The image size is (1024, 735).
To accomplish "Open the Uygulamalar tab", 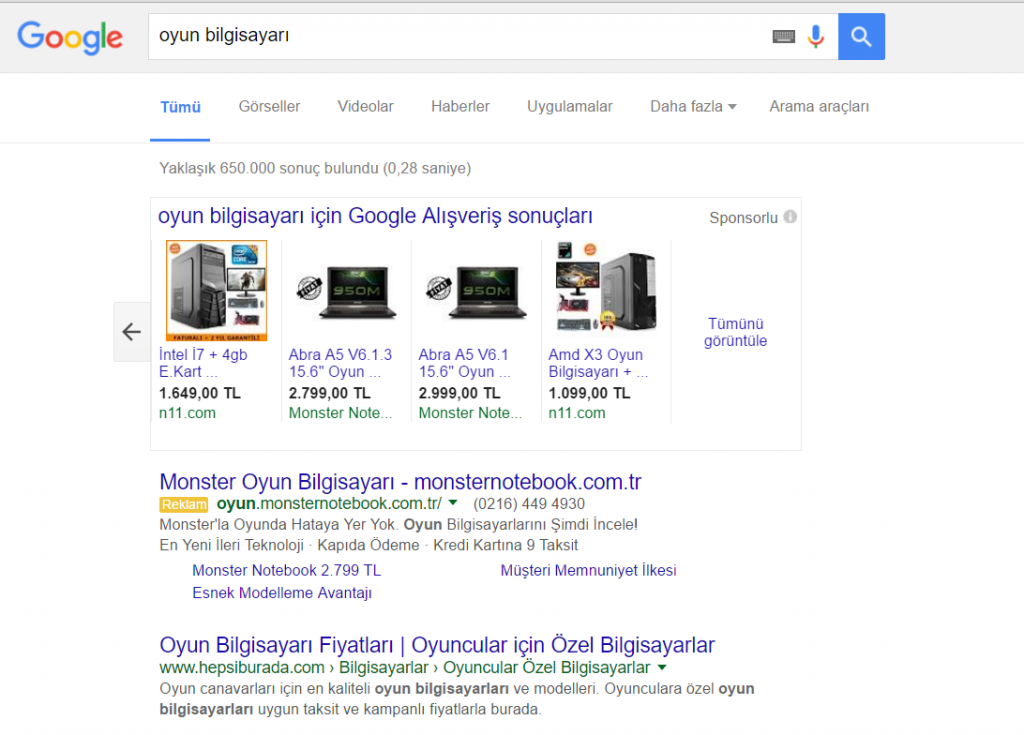I will (569, 106).
